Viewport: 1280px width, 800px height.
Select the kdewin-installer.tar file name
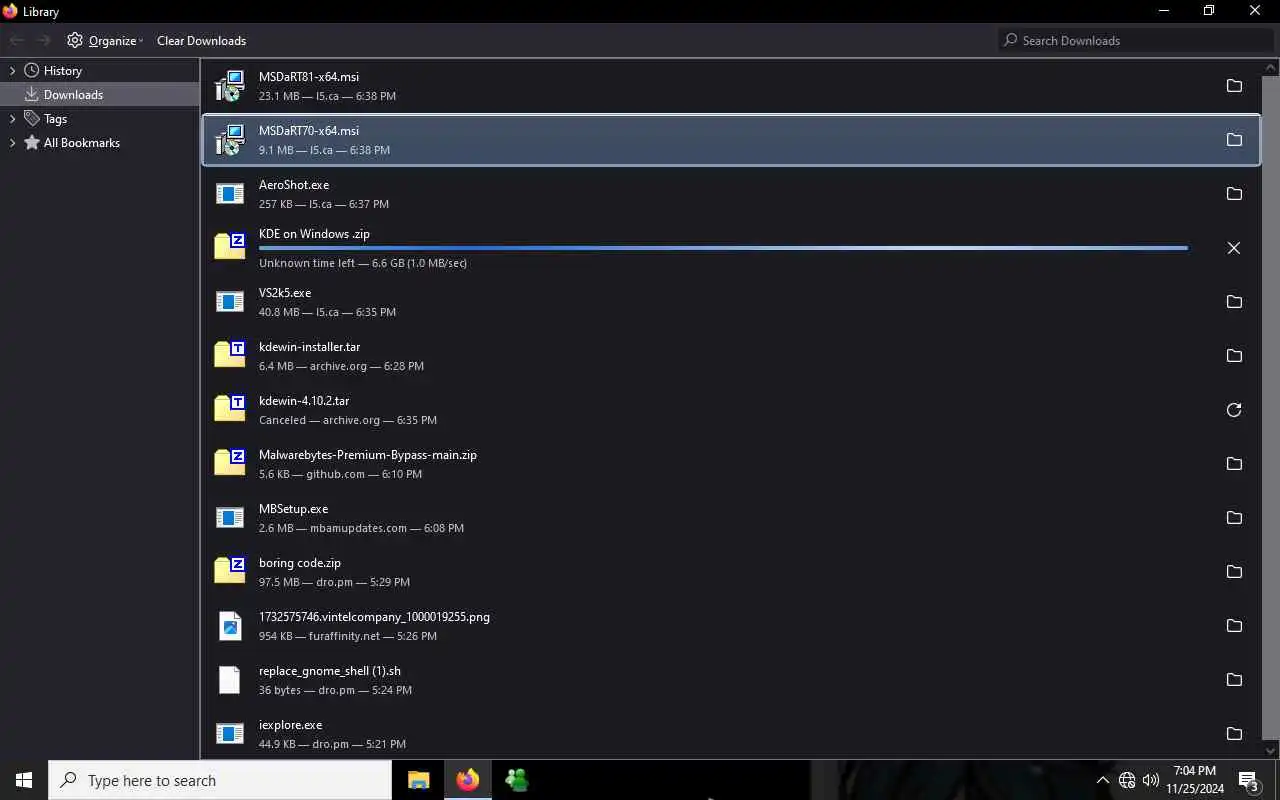310,347
